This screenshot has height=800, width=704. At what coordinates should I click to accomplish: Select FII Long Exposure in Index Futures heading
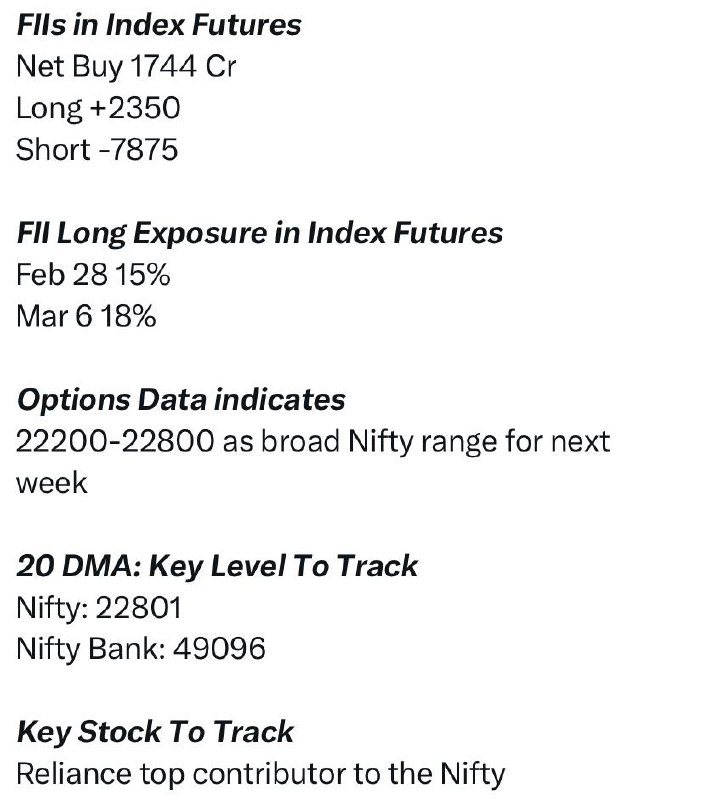click(x=260, y=233)
